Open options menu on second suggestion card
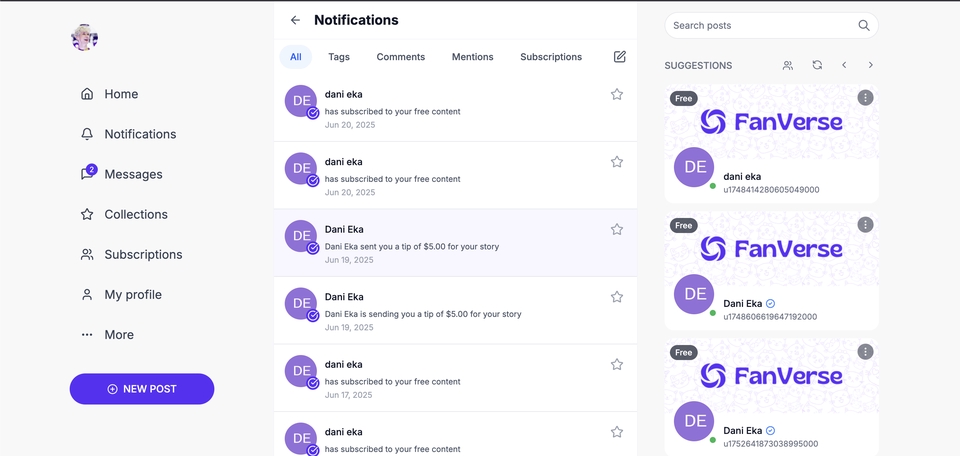Viewport: 960px width, 456px height. click(x=865, y=225)
